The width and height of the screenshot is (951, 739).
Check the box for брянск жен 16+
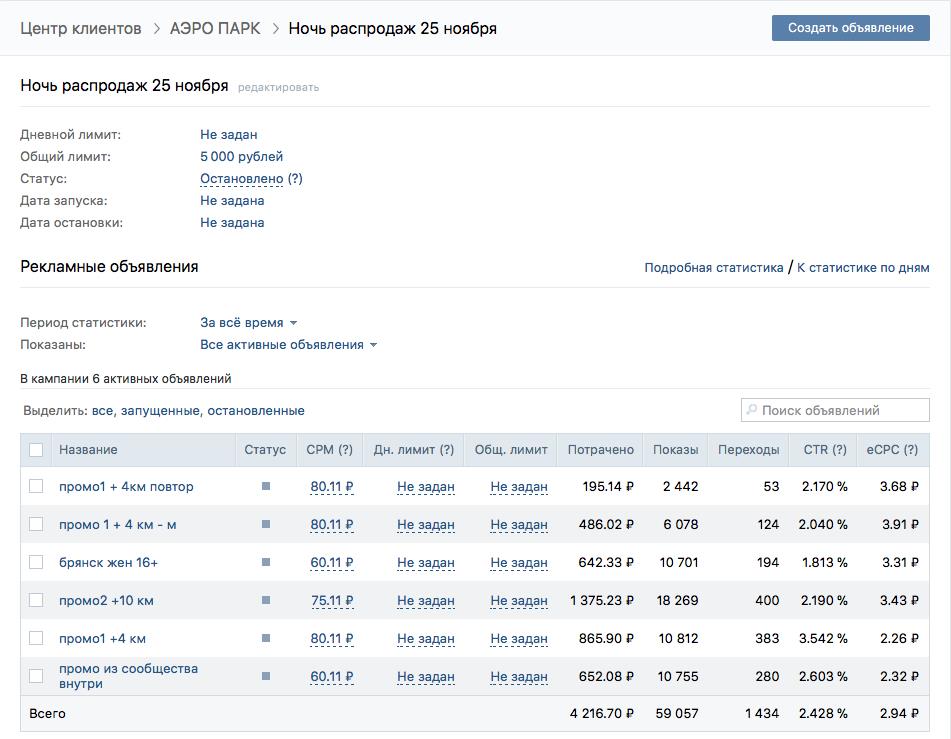(36, 562)
